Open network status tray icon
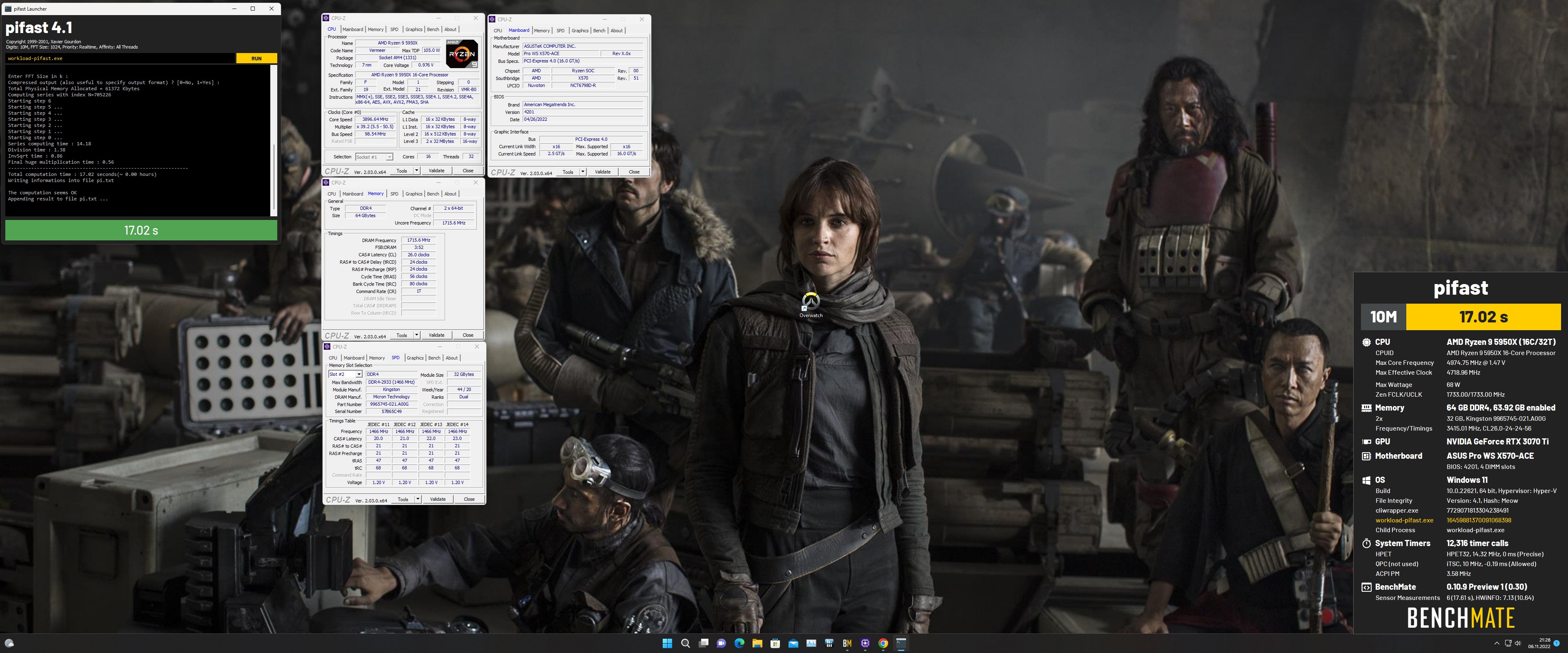The width and height of the screenshot is (1568, 653). pos(1508,643)
